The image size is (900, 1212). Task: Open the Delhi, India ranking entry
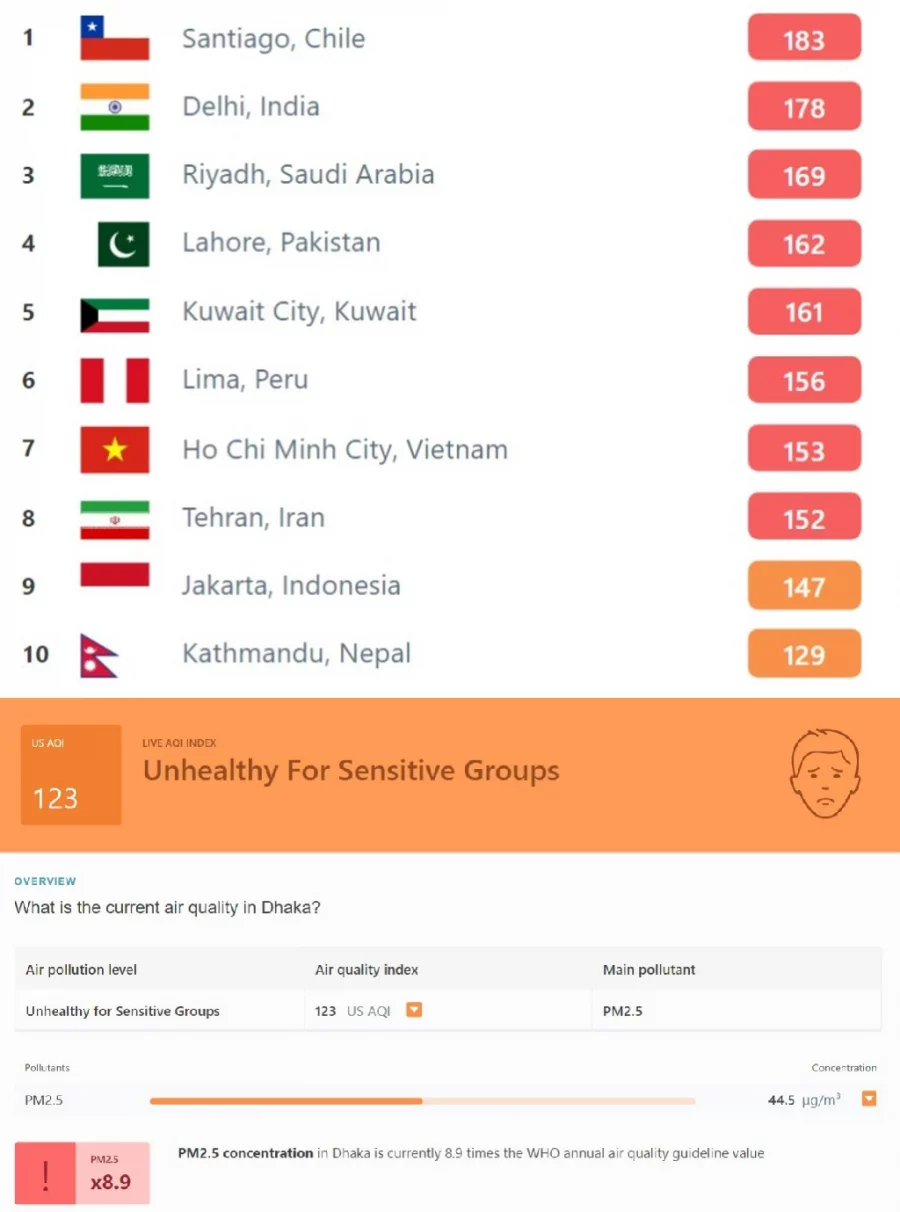coord(250,107)
